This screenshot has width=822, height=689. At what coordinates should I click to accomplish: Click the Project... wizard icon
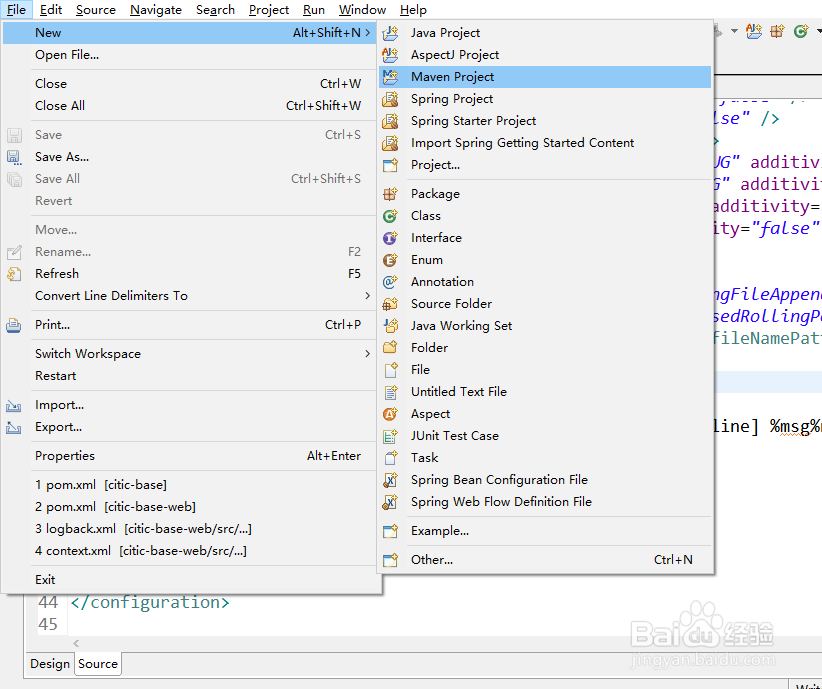point(390,165)
